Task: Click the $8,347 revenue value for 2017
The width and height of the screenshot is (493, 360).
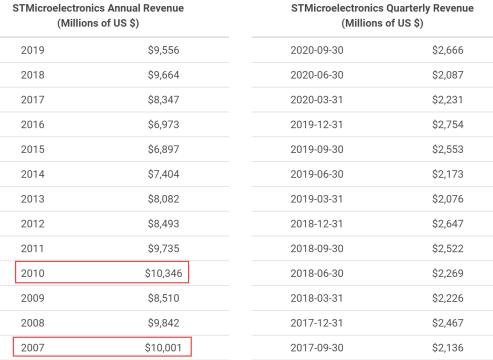Action: (163, 100)
